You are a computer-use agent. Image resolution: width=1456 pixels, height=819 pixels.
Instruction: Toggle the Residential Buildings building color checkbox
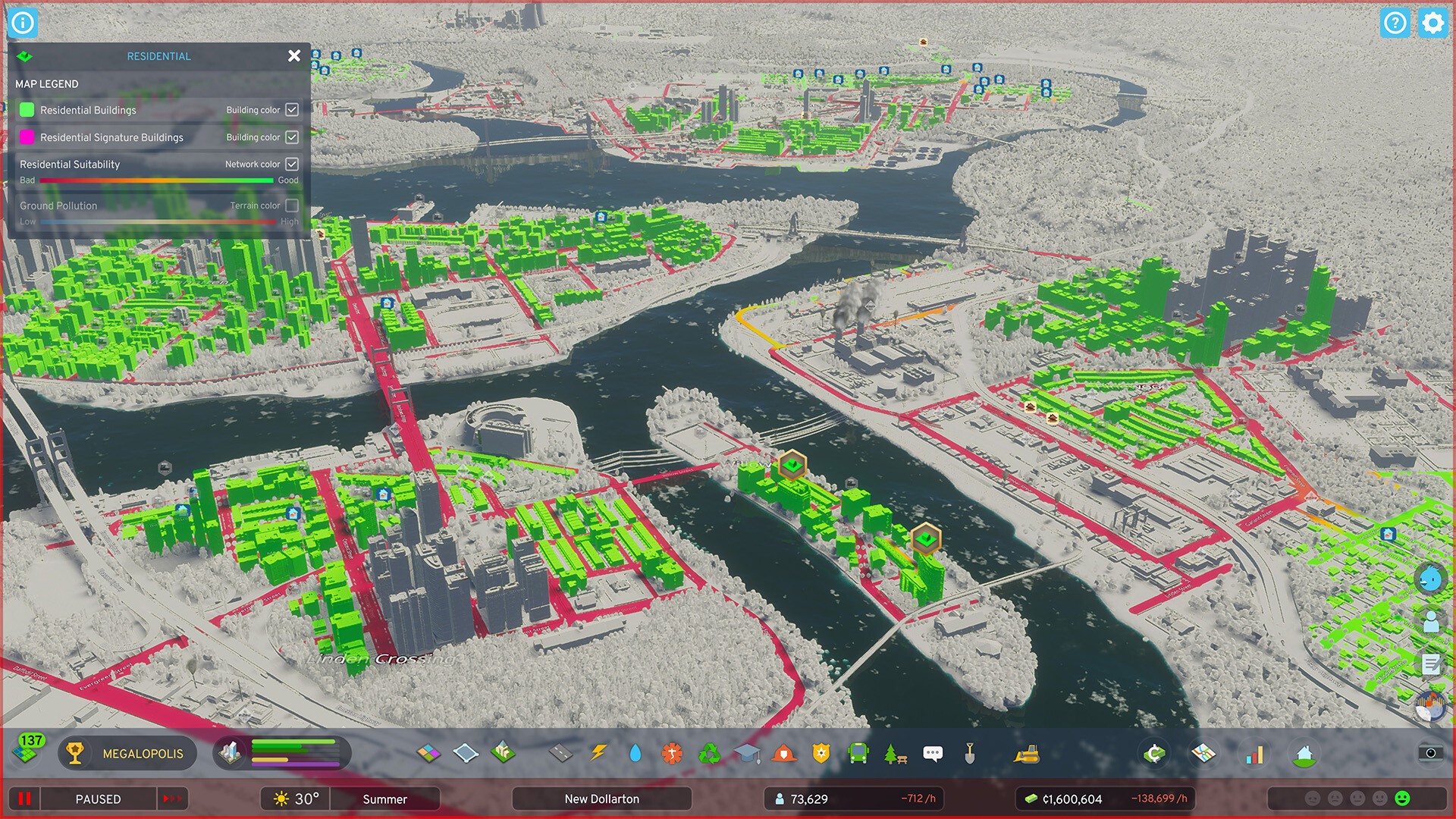tap(291, 110)
